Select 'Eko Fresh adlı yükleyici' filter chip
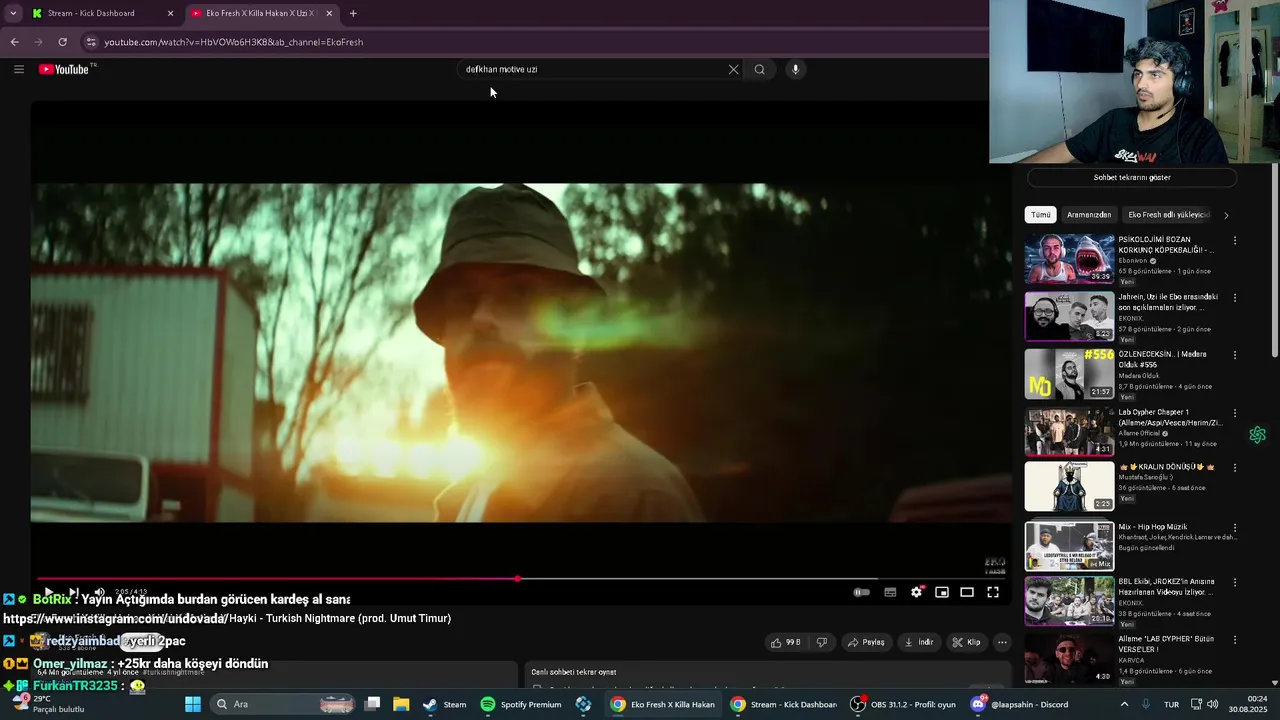The width and height of the screenshot is (1280, 720). (x=1169, y=215)
